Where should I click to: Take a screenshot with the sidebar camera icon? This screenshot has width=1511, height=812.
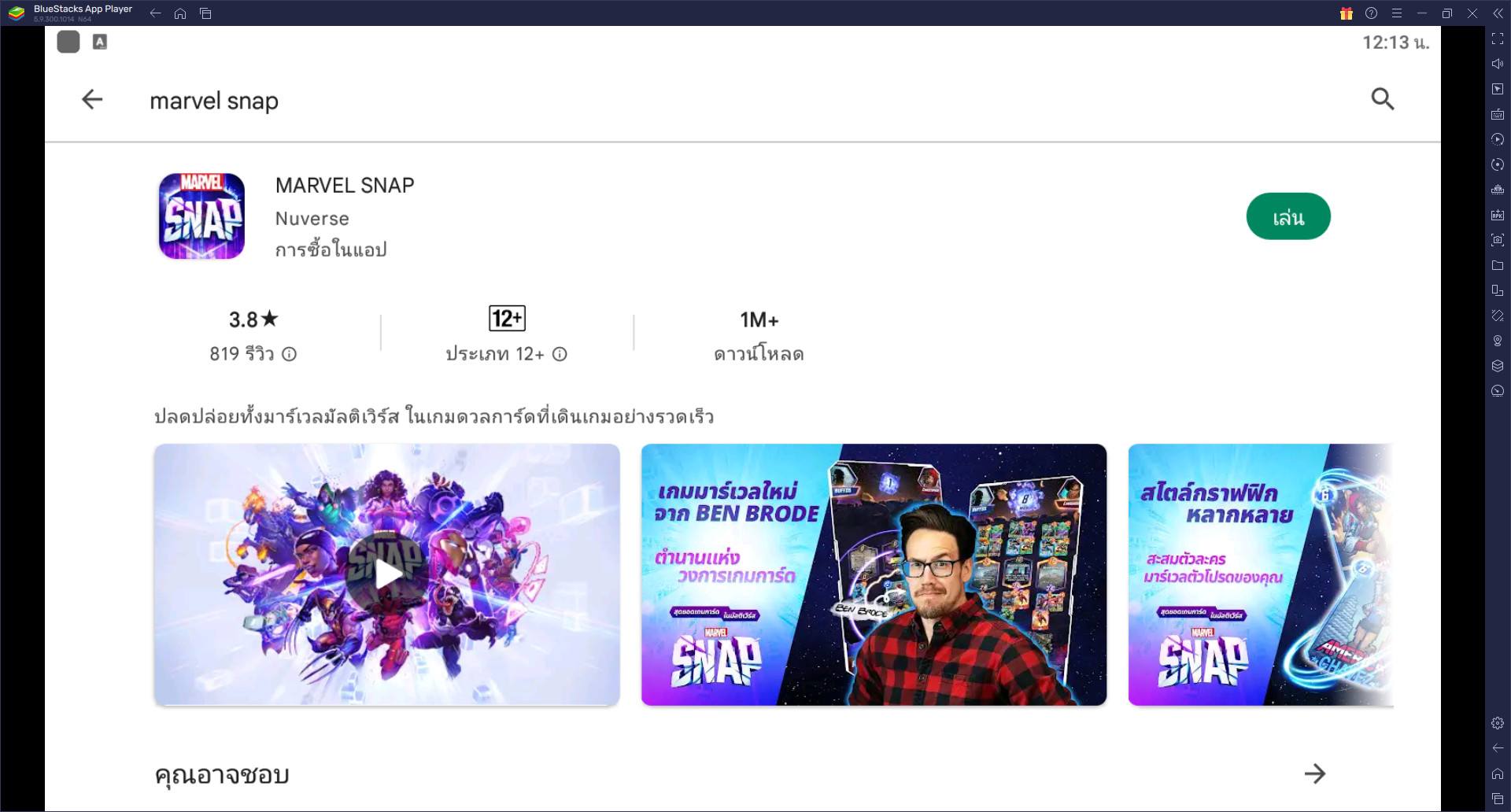click(1498, 240)
